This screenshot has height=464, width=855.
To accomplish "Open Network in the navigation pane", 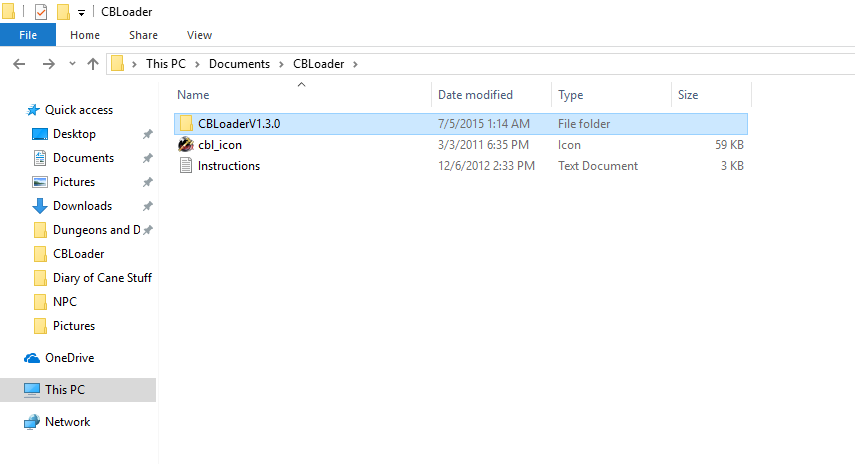I will (68, 421).
